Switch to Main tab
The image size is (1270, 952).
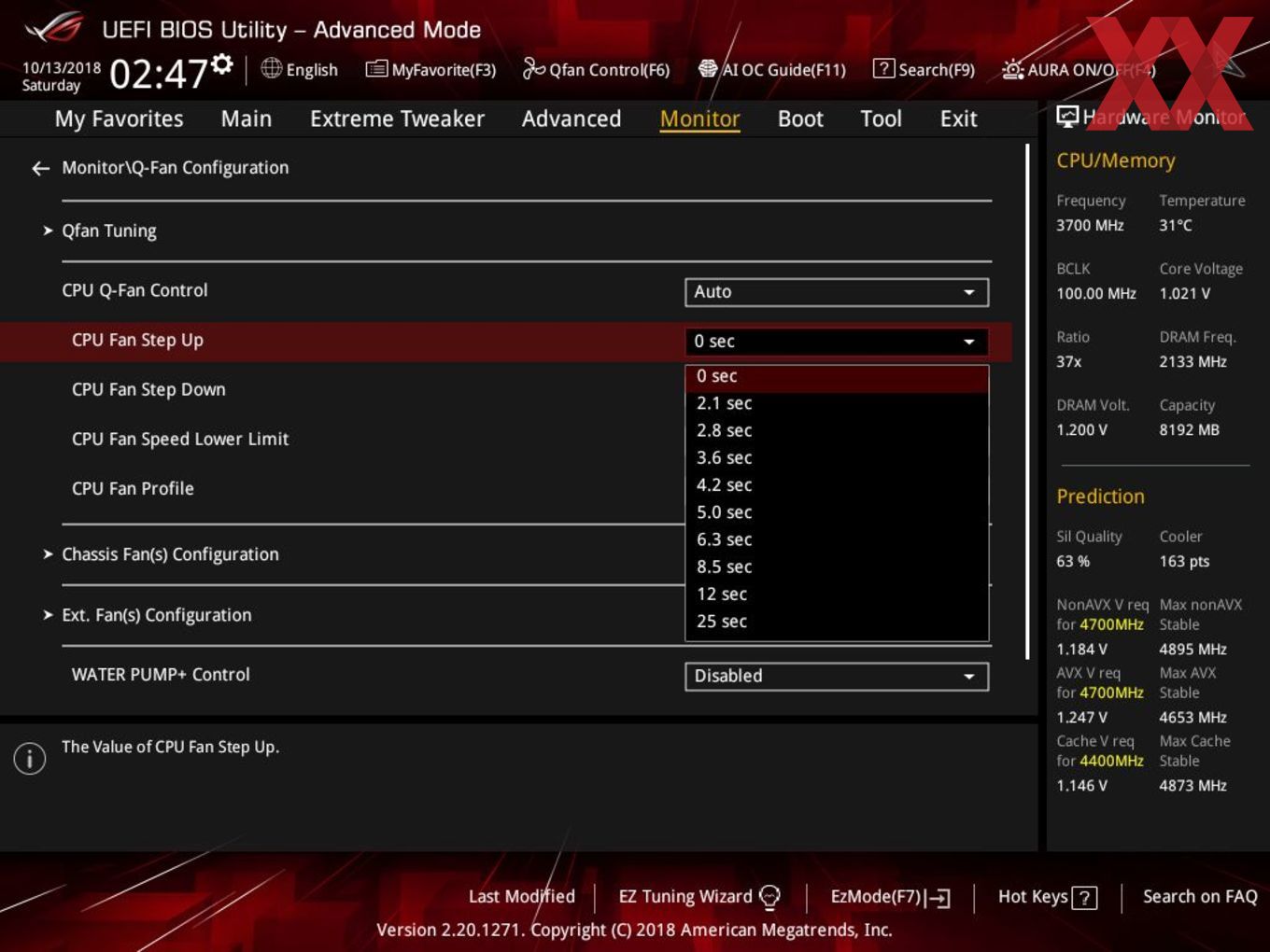click(x=247, y=119)
